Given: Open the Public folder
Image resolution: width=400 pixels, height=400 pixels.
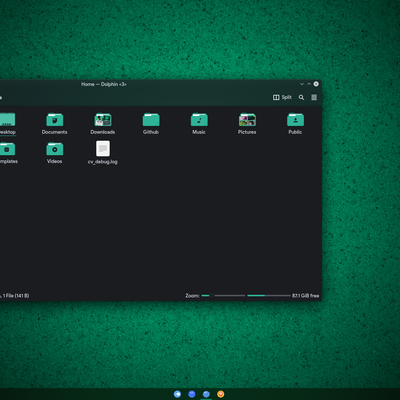Looking at the screenshot, I should (295, 124).
